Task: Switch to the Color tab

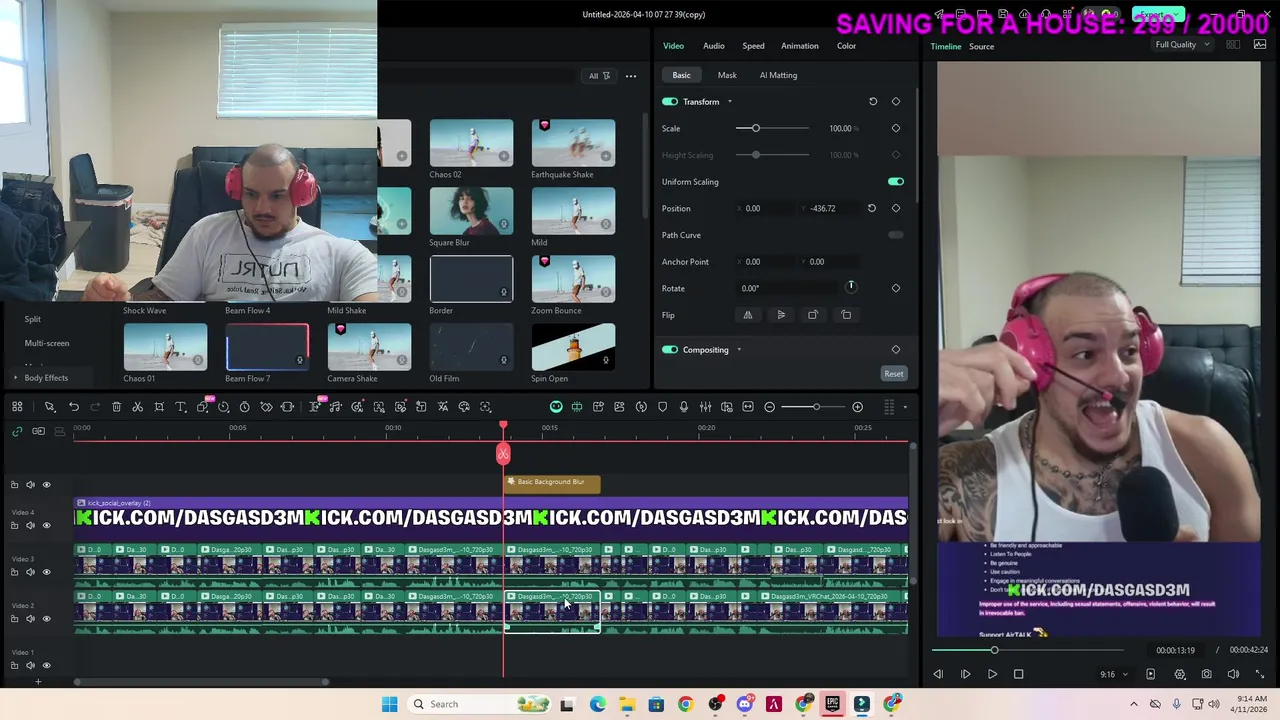Action: 846,46
